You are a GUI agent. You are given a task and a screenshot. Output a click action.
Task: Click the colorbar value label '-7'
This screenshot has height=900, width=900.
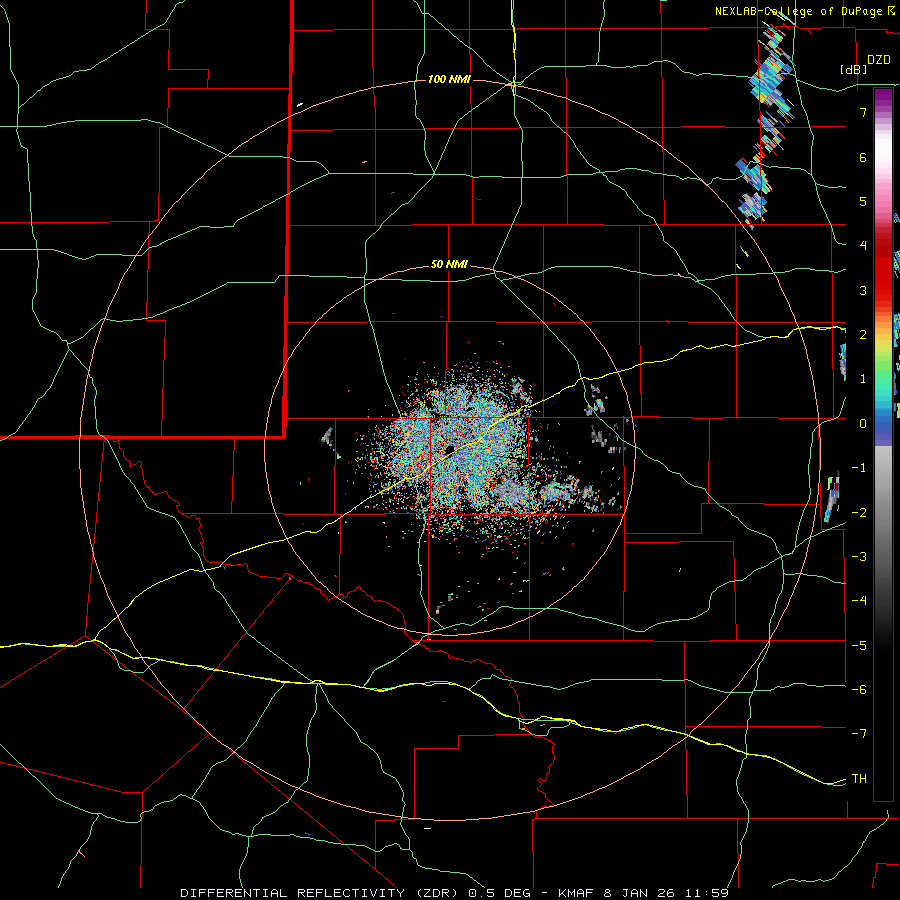[859, 734]
